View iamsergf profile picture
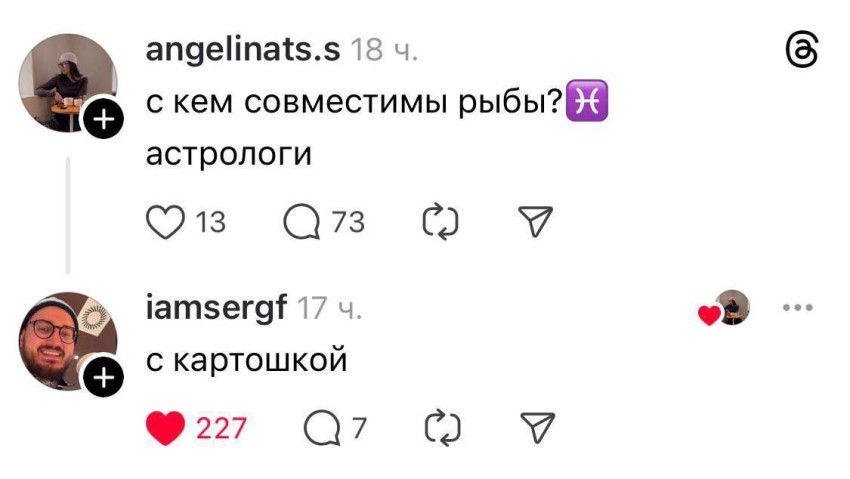The height and width of the screenshot is (479, 850). [64, 341]
